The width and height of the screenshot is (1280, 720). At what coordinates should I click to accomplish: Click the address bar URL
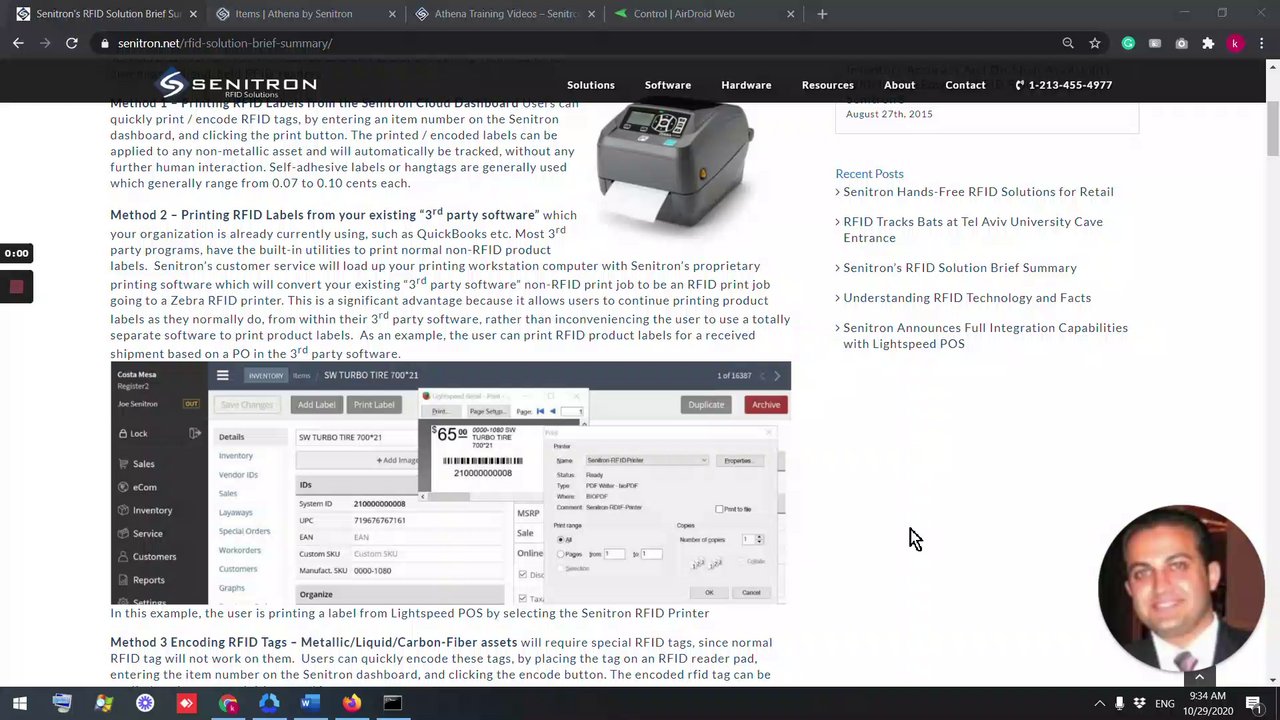coord(225,43)
